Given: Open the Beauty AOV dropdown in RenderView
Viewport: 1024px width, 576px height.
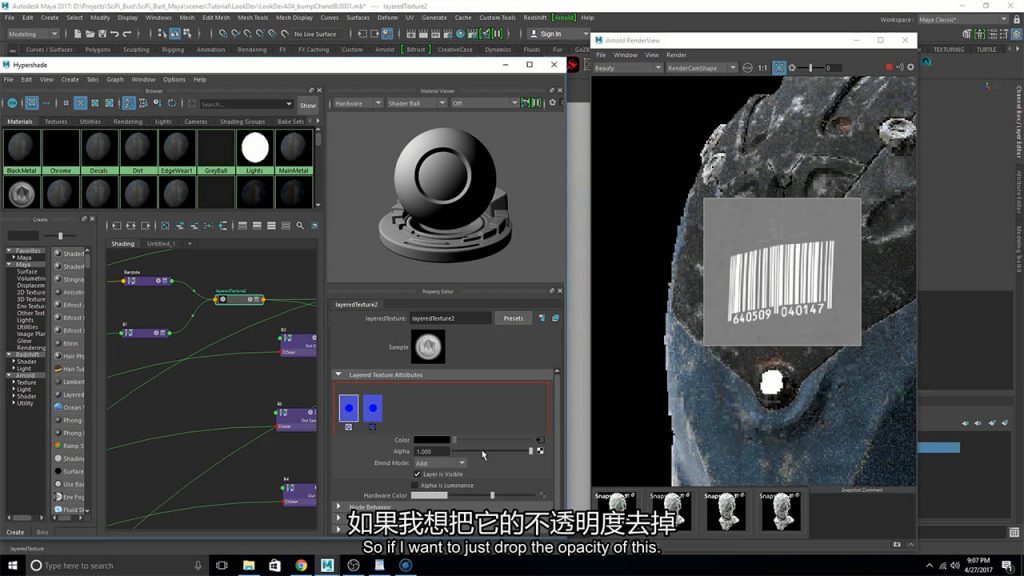Looking at the screenshot, I should pyautogui.click(x=627, y=68).
